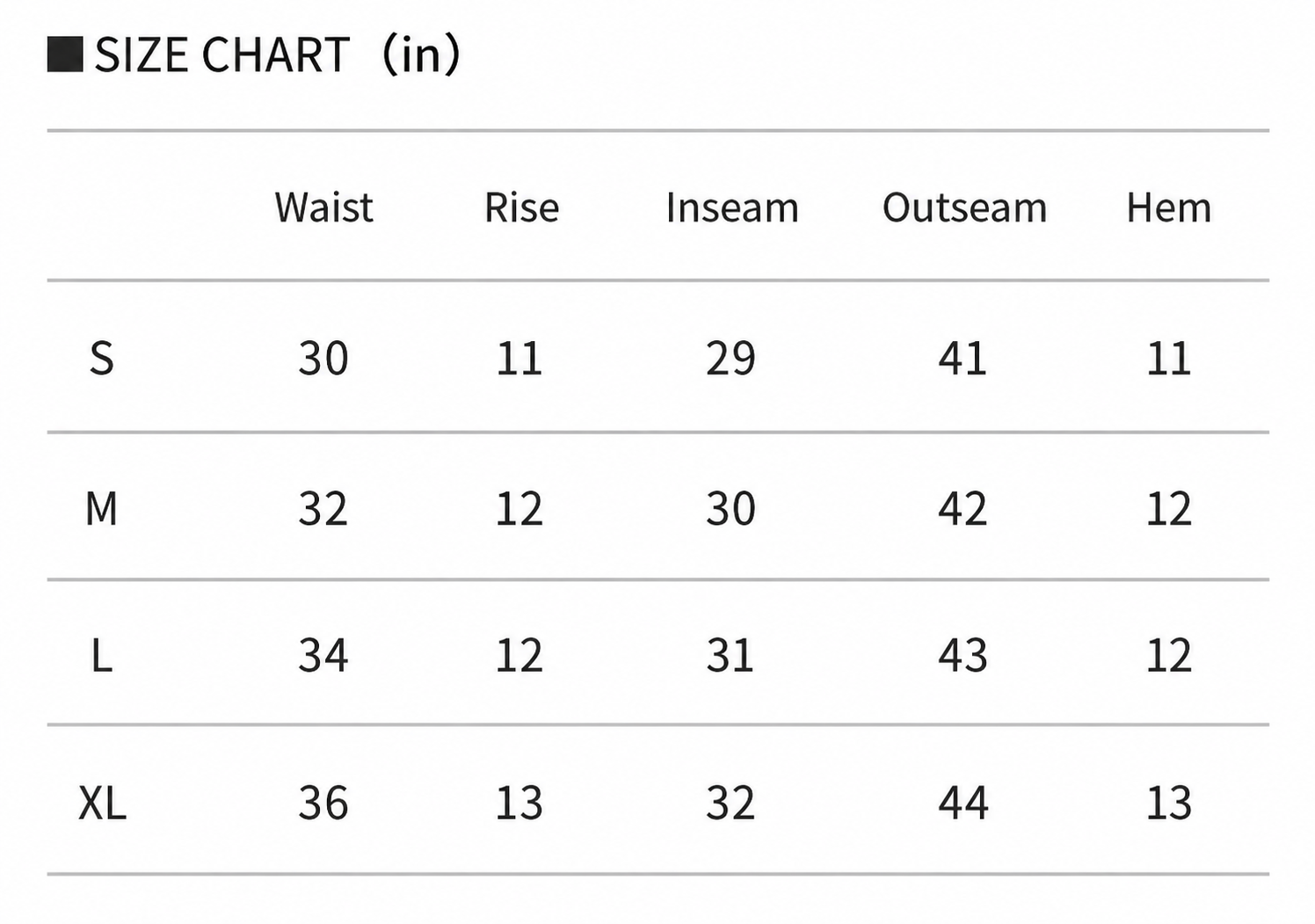This screenshot has width=1315, height=924.
Task: Select the SIZE CHART (in) title
Action: 277,55
